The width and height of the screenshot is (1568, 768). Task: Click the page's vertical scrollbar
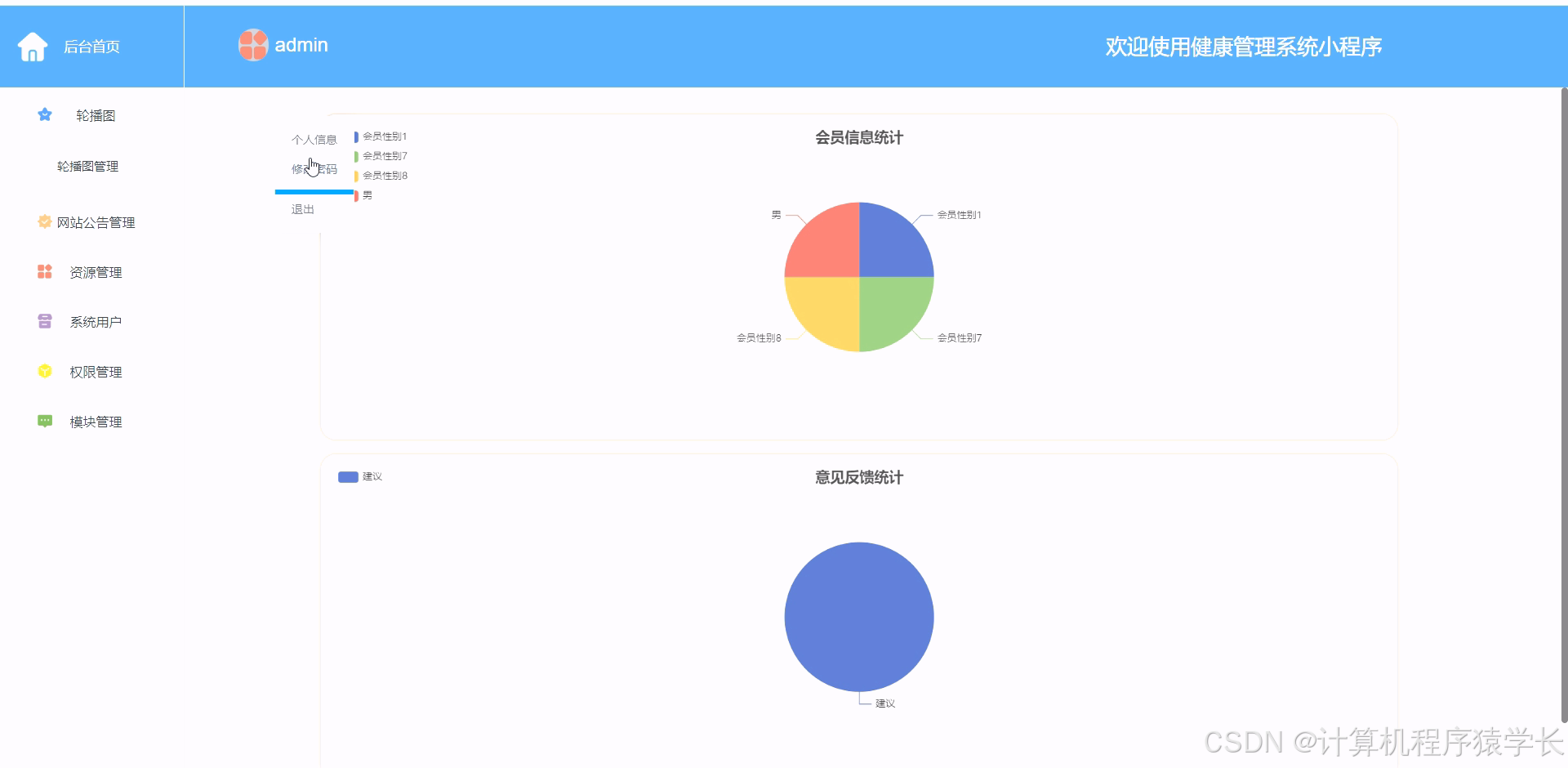[1564, 404]
